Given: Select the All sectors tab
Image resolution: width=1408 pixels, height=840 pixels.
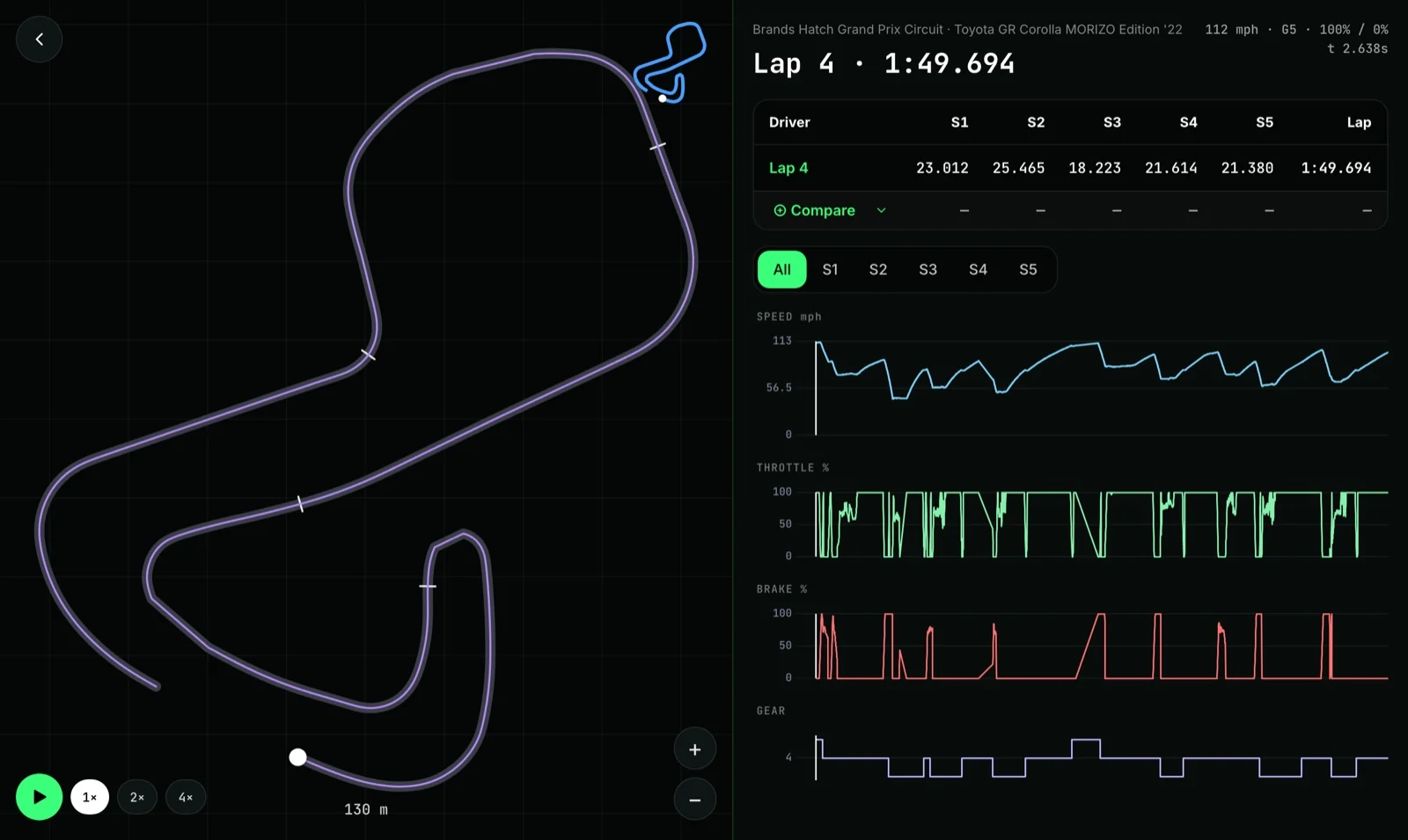Looking at the screenshot, I should (781, 269).
